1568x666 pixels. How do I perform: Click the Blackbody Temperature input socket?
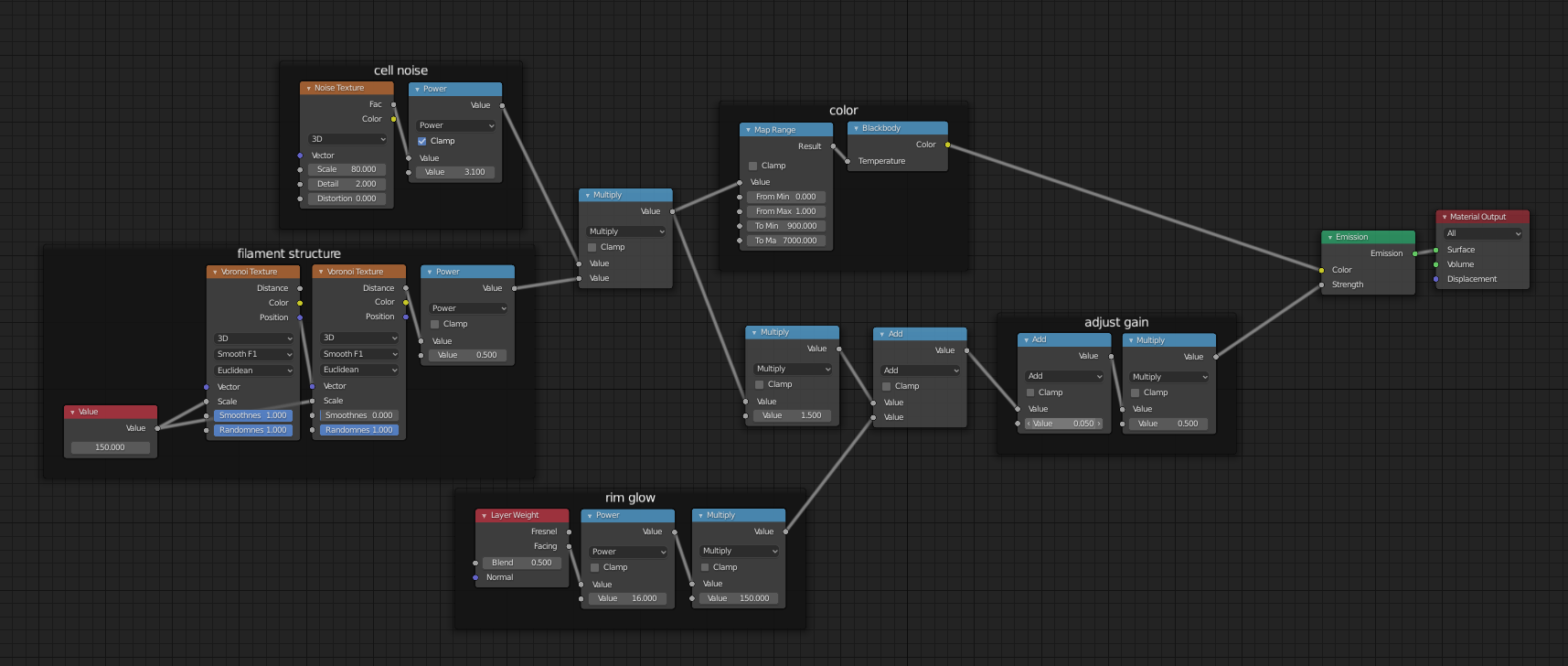[848, 161]
